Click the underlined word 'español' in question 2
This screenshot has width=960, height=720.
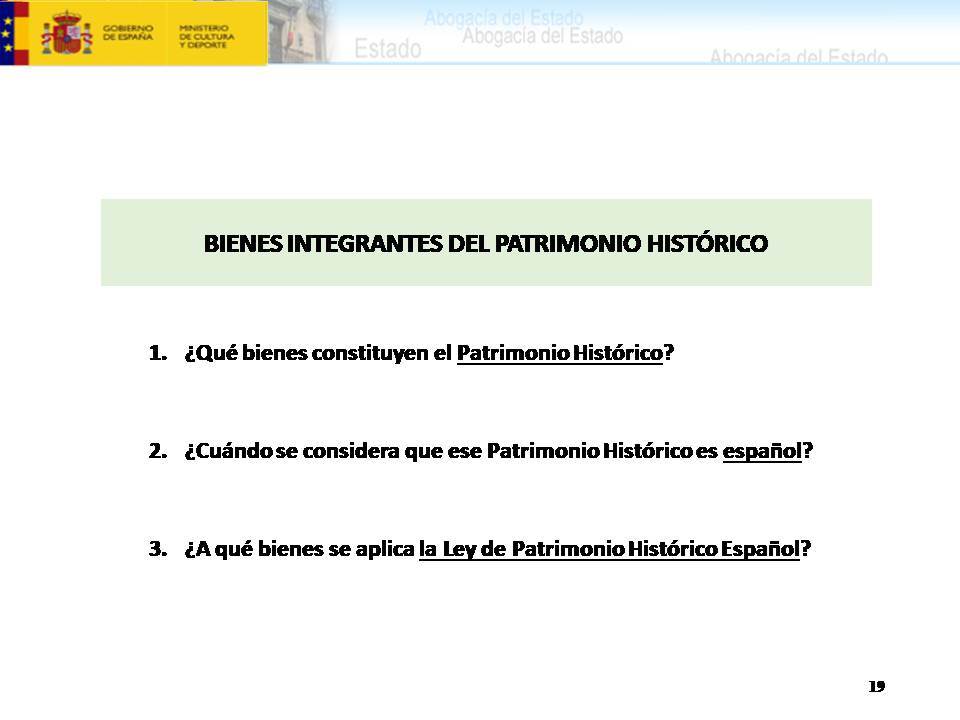point(762,451)
